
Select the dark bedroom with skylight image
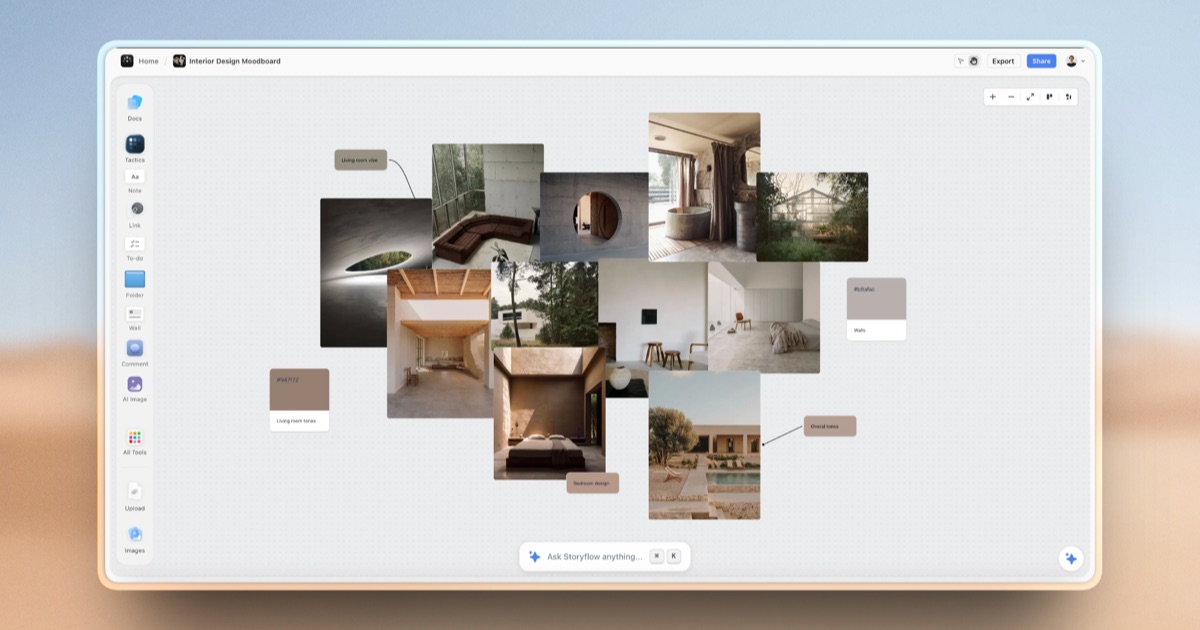[549, 413]
